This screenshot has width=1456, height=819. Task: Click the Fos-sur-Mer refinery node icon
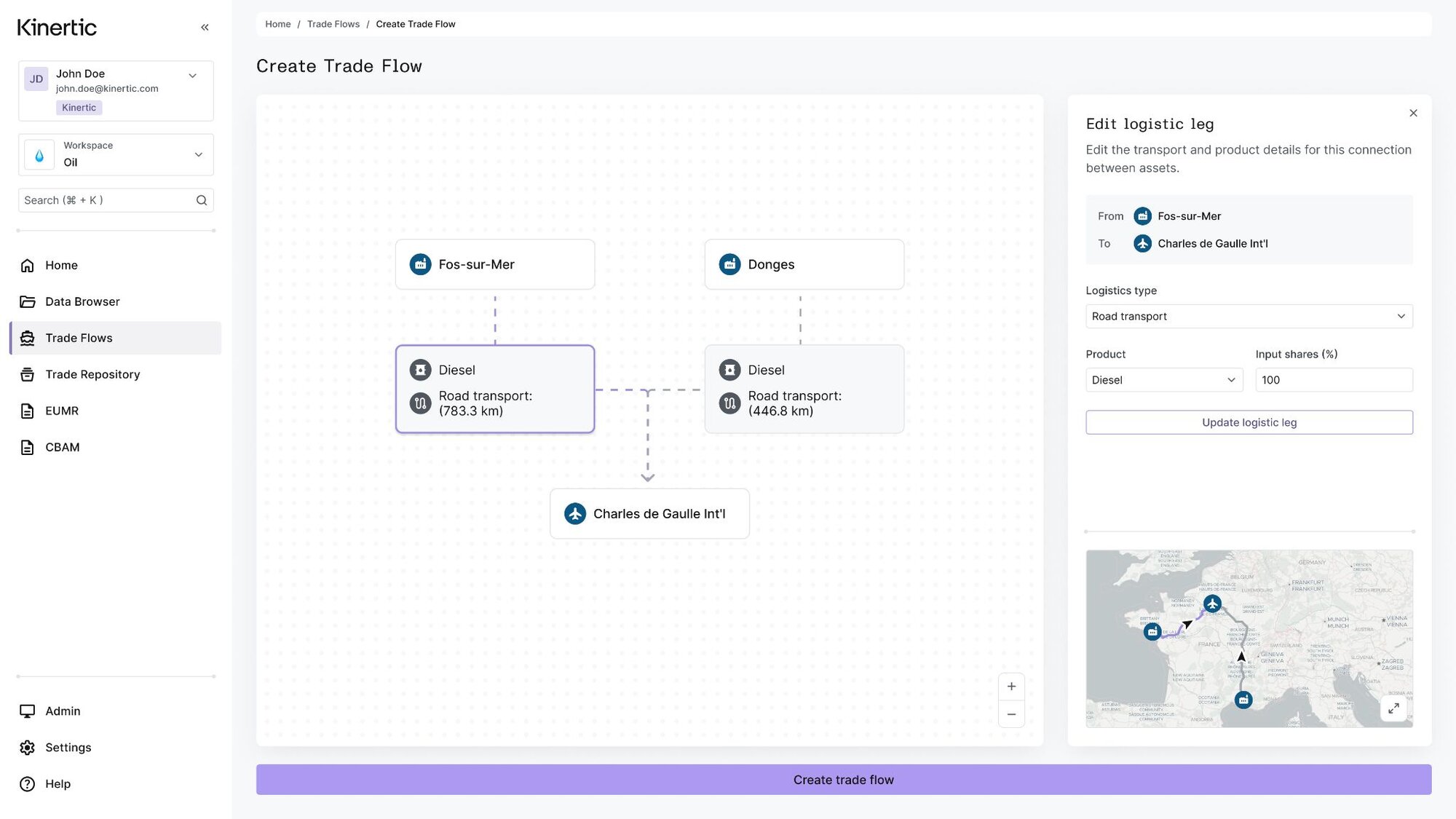pyautogui.click(x=420, y=264)
